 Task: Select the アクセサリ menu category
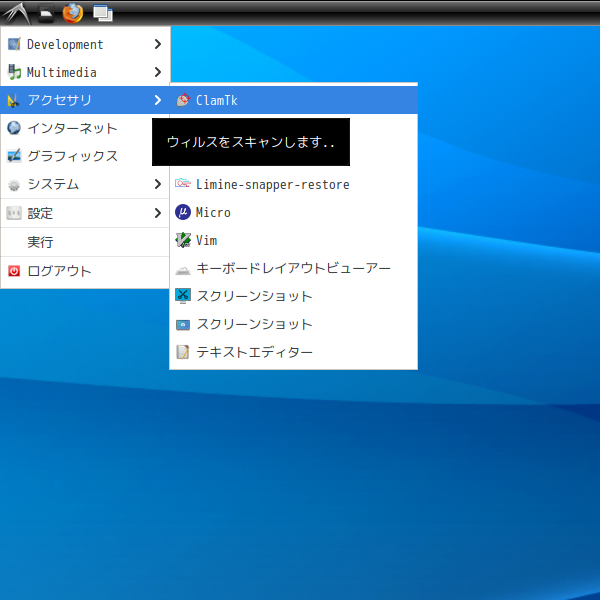tap(85, 100)
